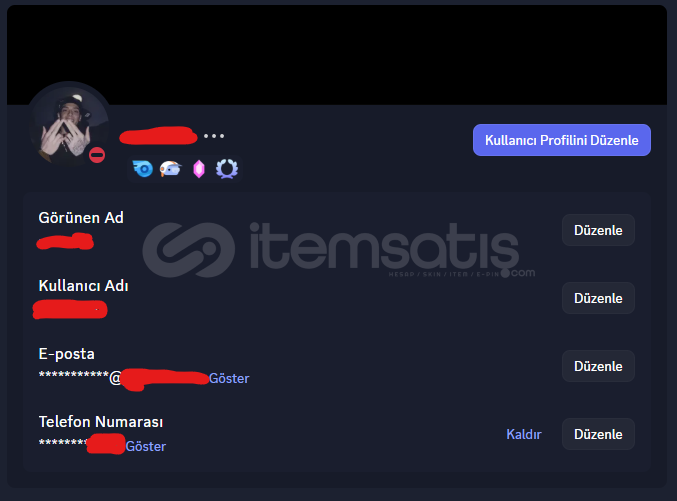Click the Kullanıcı Profilini Düzenle button
The width and height of the screenshot is (677, 501).
coord(562,140)
